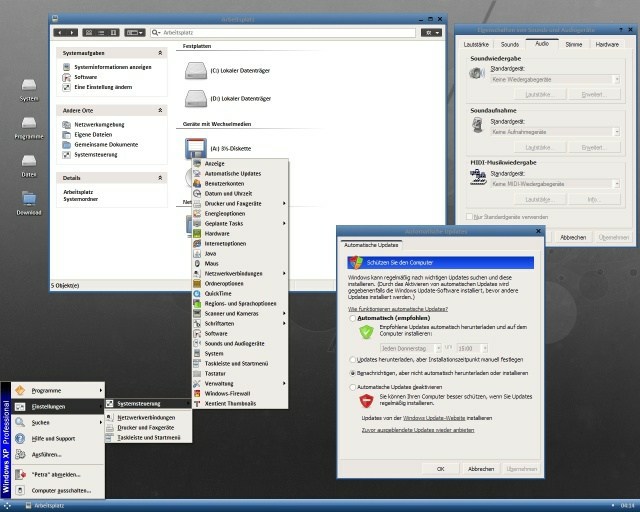Viewport: 640px width, 512px height.
Task: Select Benachrichtigen, aber nicht automatisch herunterladen option
Action: [x=353, y=373]
